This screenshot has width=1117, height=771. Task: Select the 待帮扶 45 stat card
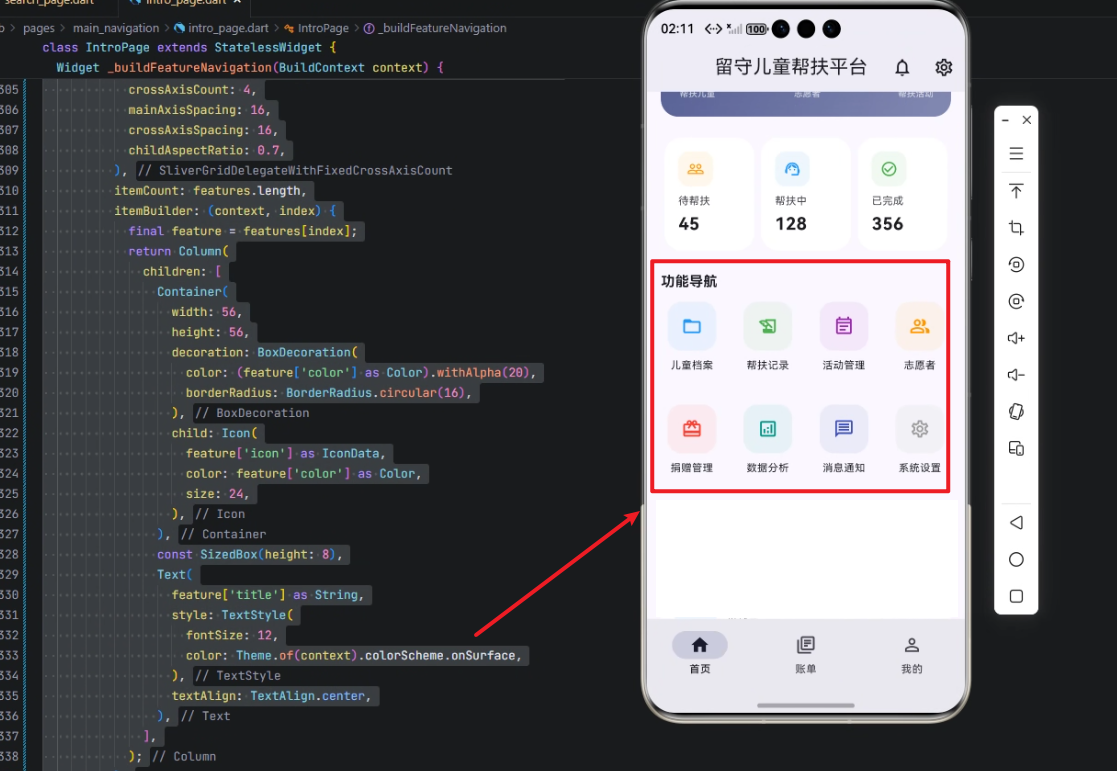point(709,194)
